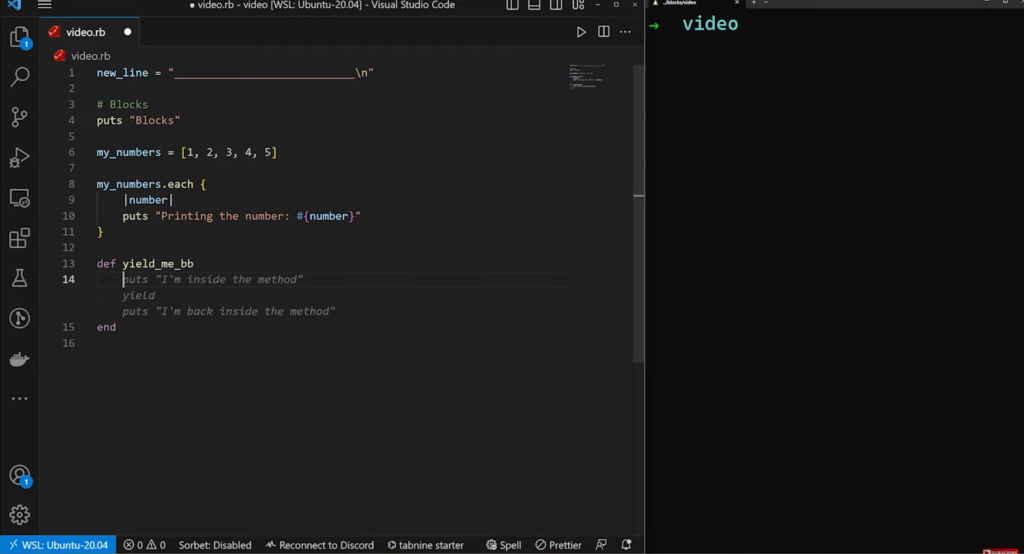Split the editor to the right

[x=603, y=32]
